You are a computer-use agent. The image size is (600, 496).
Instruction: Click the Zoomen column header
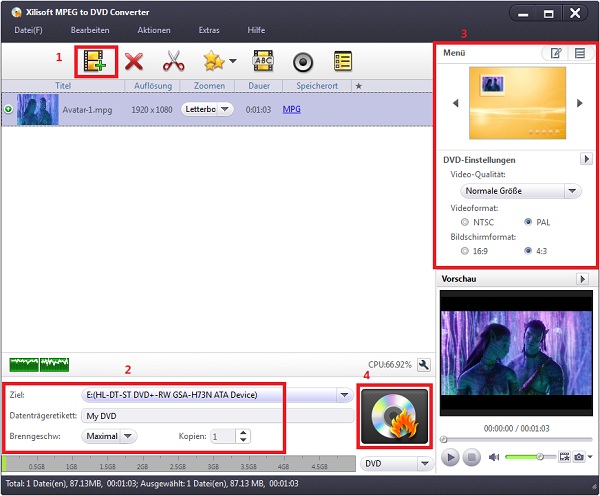pyautogui.click(x=209, y=86)
